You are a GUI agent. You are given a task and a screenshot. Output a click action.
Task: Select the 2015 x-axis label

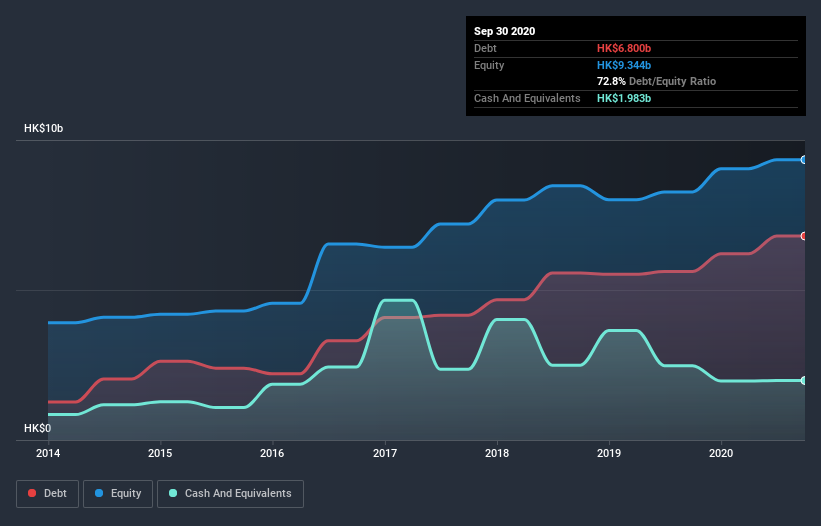click(160, 453)
